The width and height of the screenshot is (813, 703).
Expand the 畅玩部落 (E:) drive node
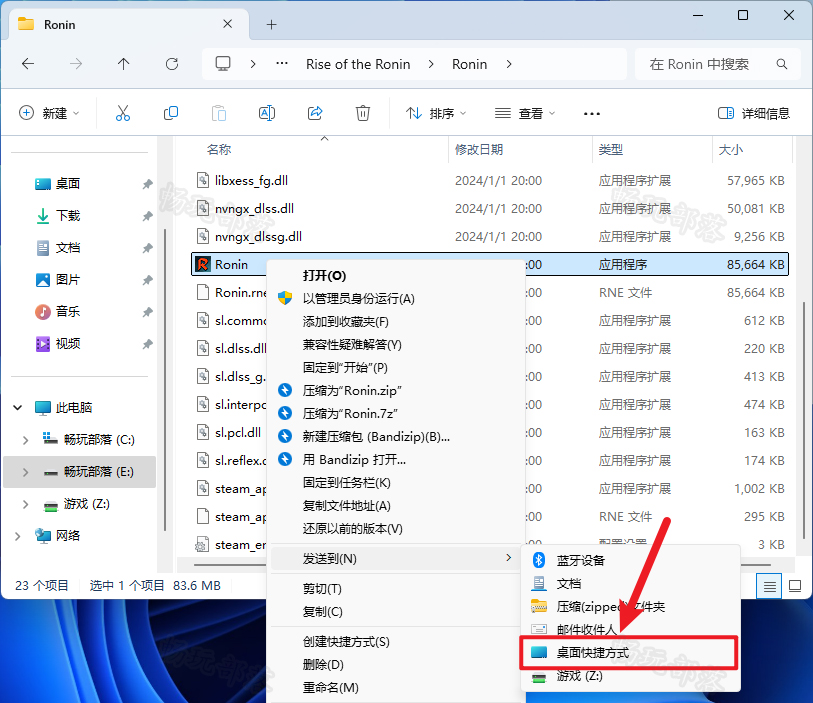pos(25,472)
